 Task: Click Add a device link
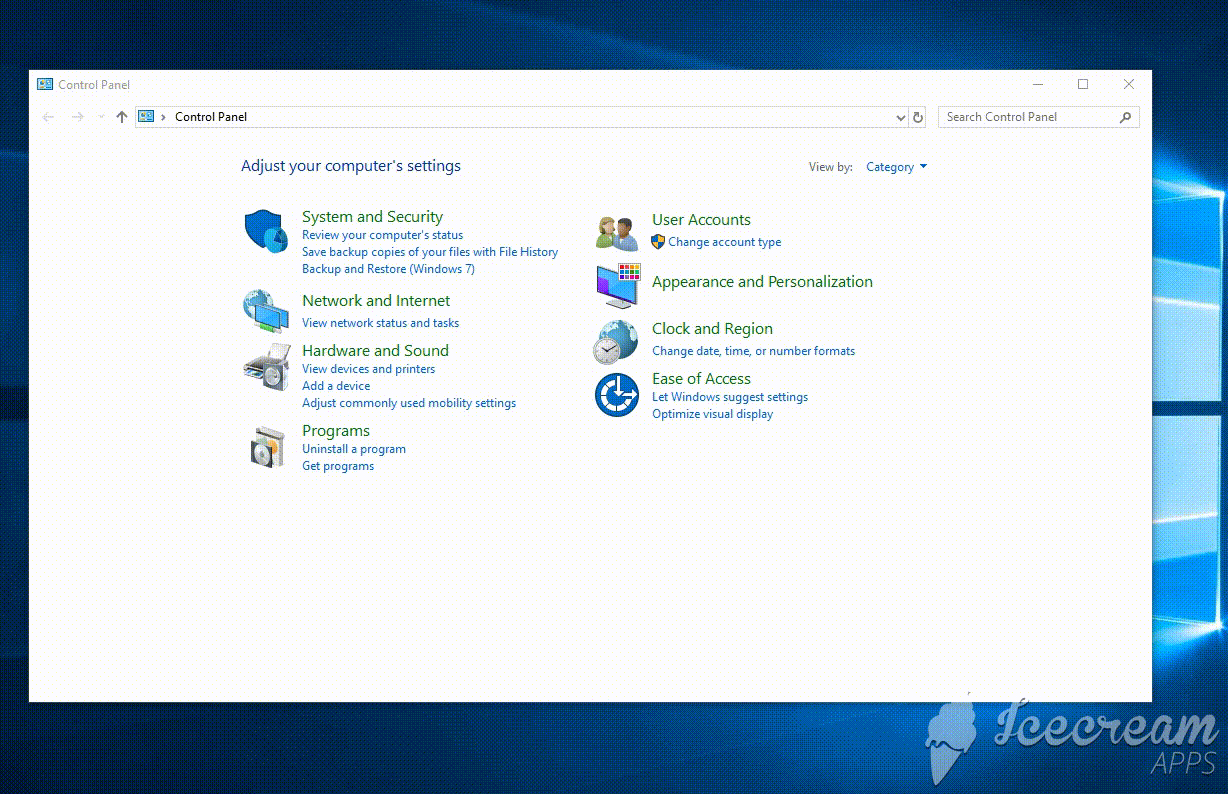coord(336,386)
